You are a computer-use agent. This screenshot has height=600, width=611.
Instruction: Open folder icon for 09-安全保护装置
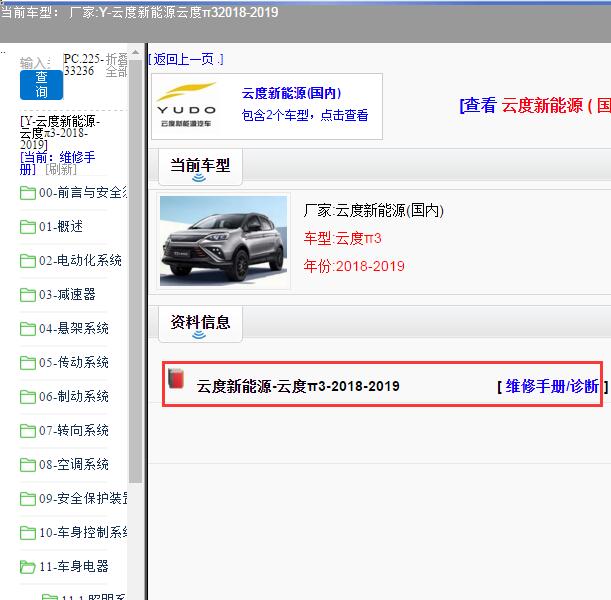[28, 499]
